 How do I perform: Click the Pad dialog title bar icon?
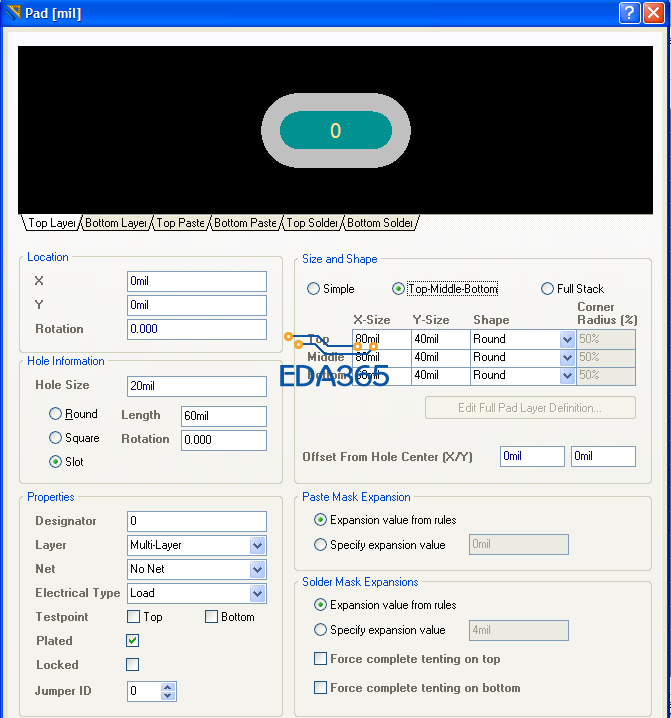[13, 12]
